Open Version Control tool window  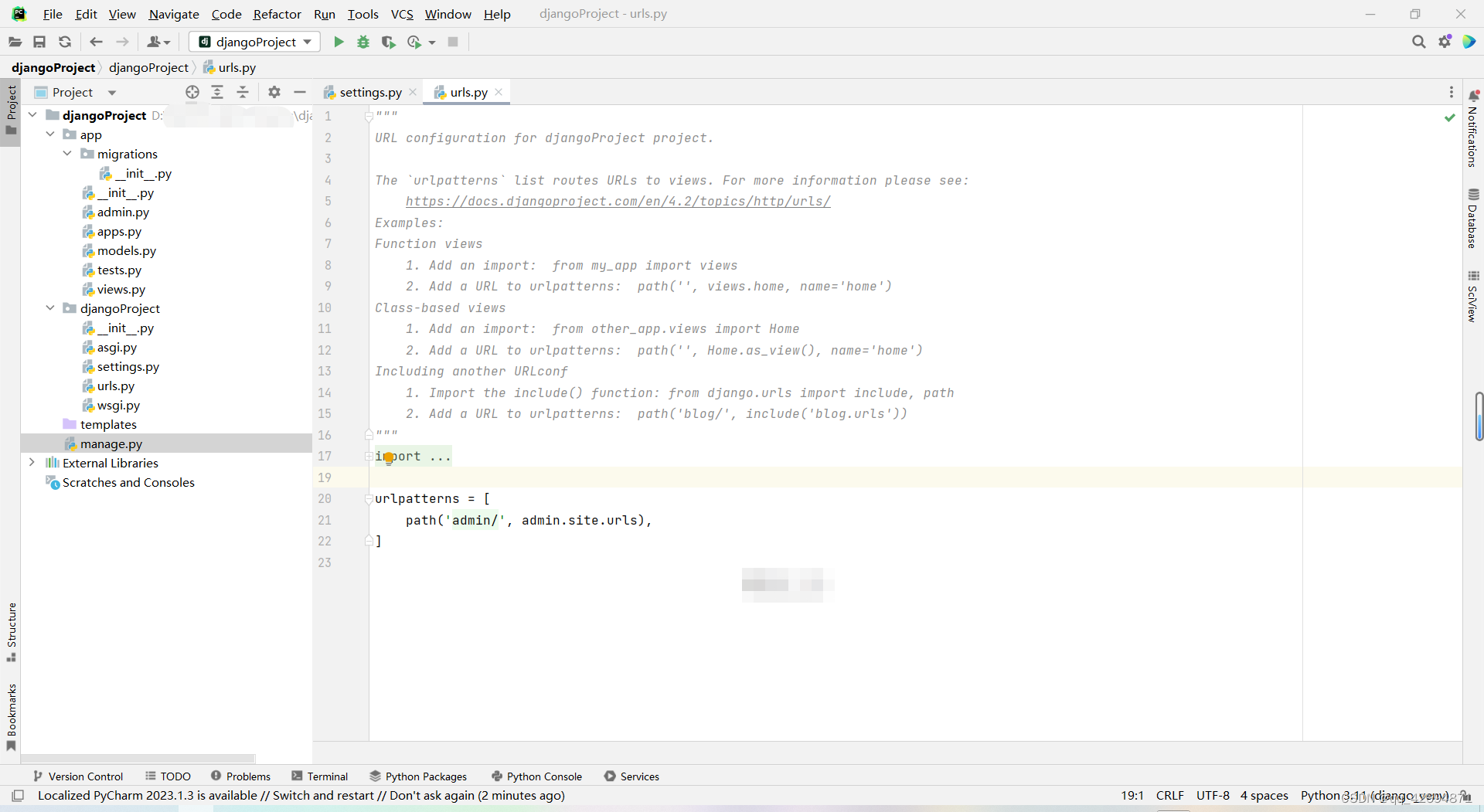[x=78, y=776]
